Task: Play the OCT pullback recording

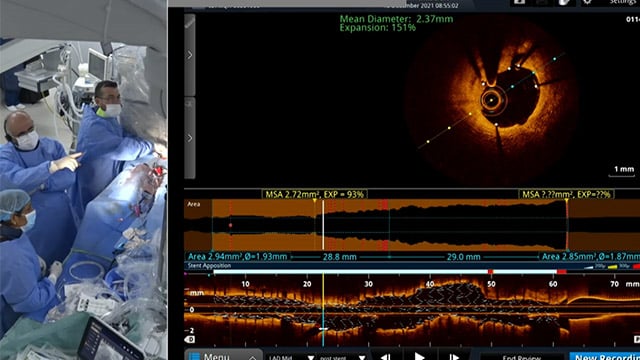Action: tap(419, 356)
